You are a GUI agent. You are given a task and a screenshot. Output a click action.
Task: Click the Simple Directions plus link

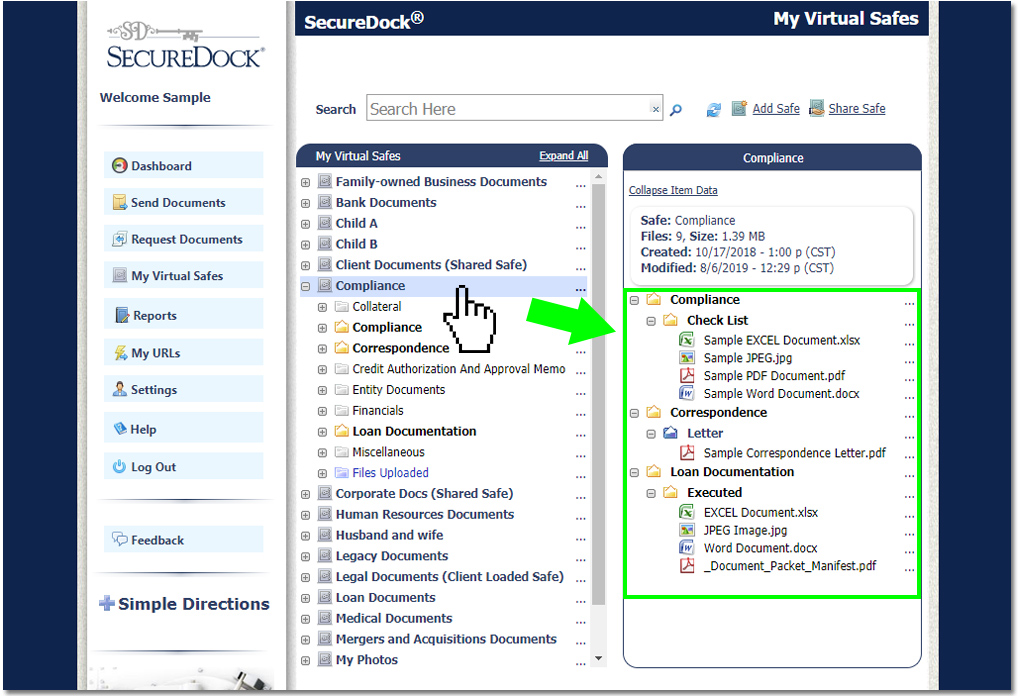(184, 604)
